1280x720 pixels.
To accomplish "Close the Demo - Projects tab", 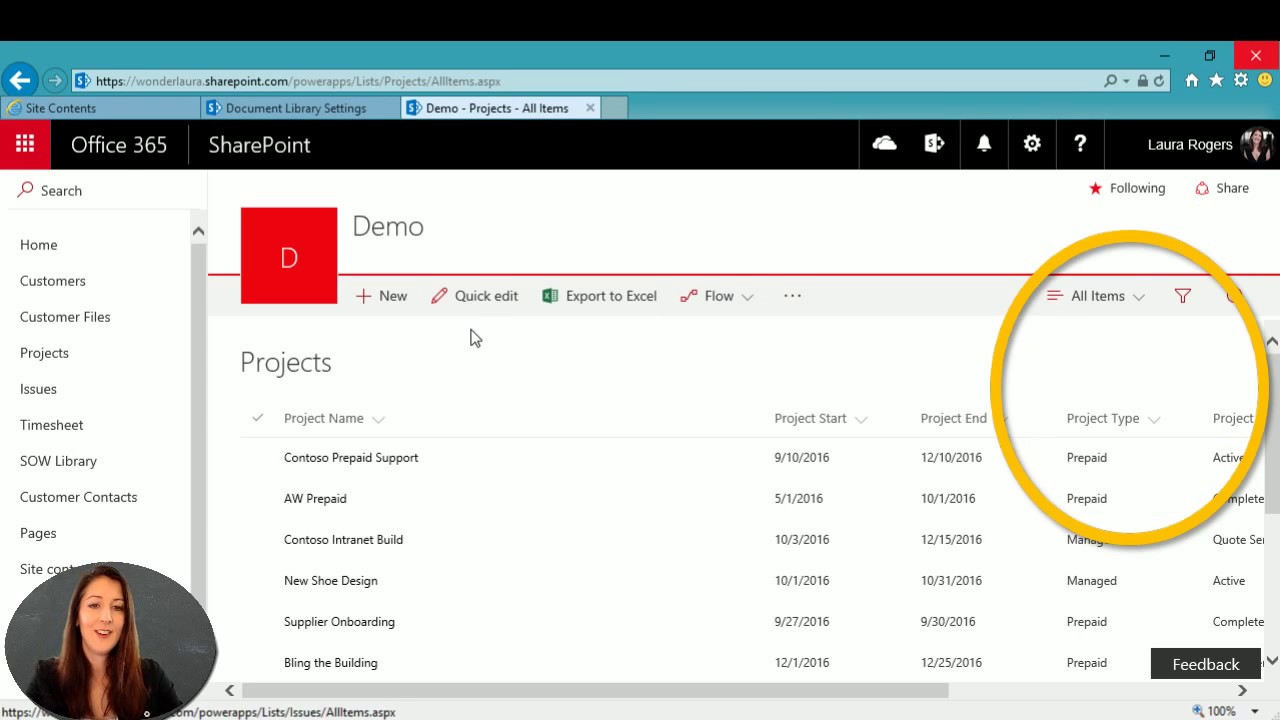I will coord(590,108).
